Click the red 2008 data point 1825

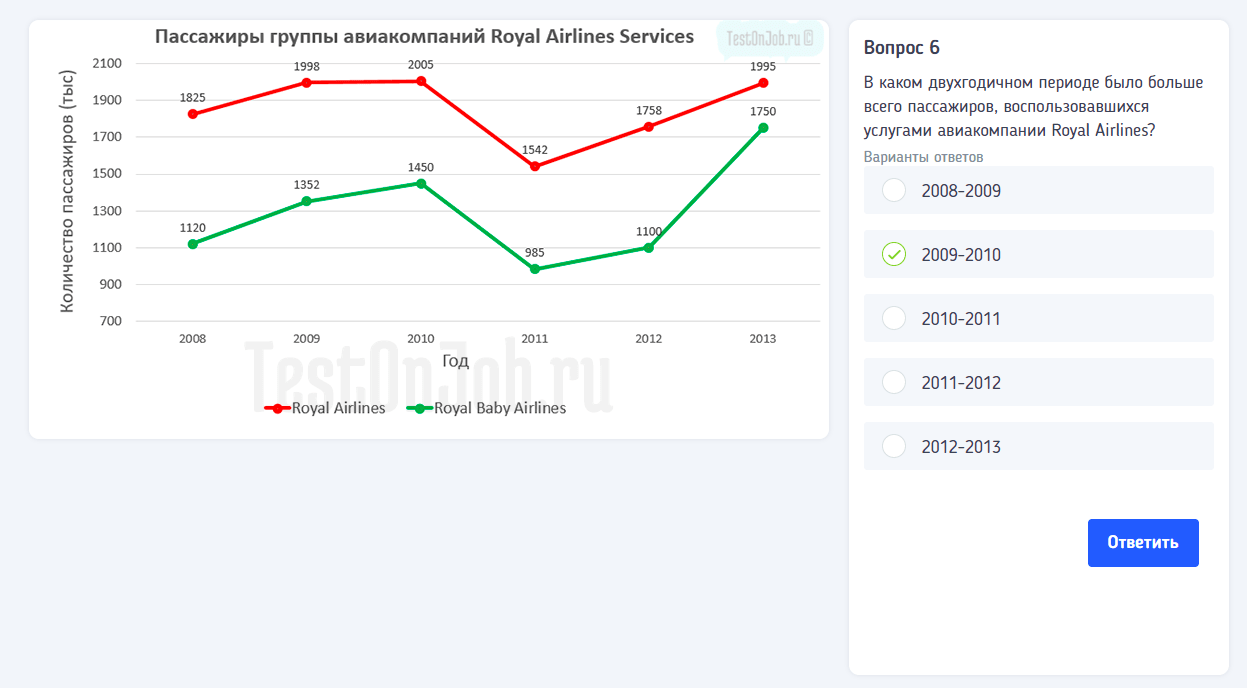click(193, 114)
